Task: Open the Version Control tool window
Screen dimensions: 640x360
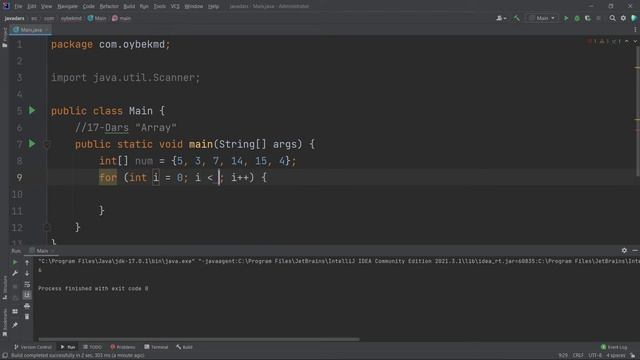Action: (33, 347)
